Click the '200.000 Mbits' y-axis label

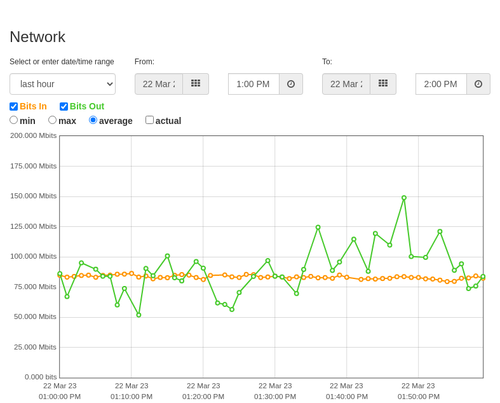(33, 135)
